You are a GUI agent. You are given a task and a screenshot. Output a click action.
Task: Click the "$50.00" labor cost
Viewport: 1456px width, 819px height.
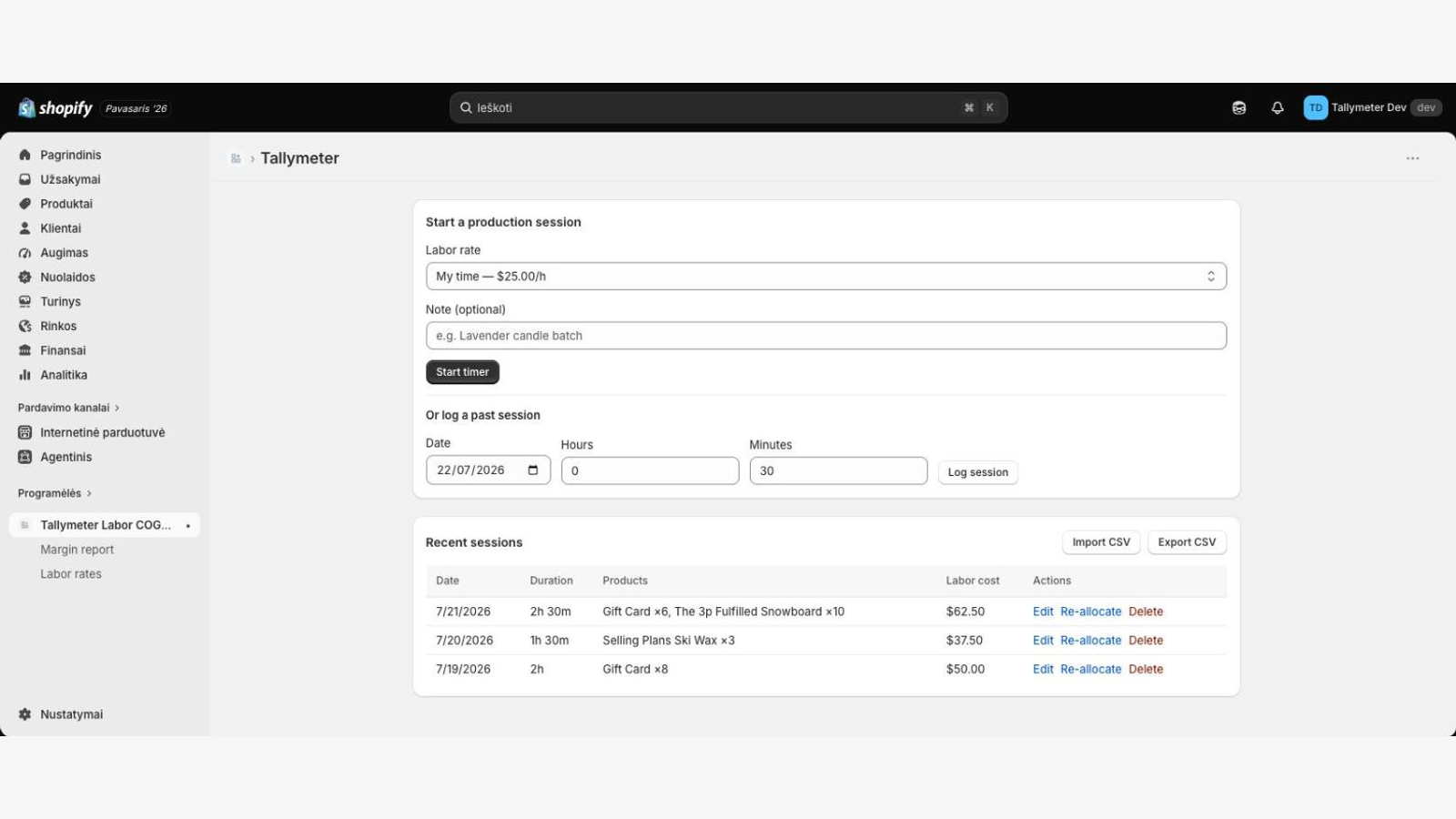pos(966,669)
